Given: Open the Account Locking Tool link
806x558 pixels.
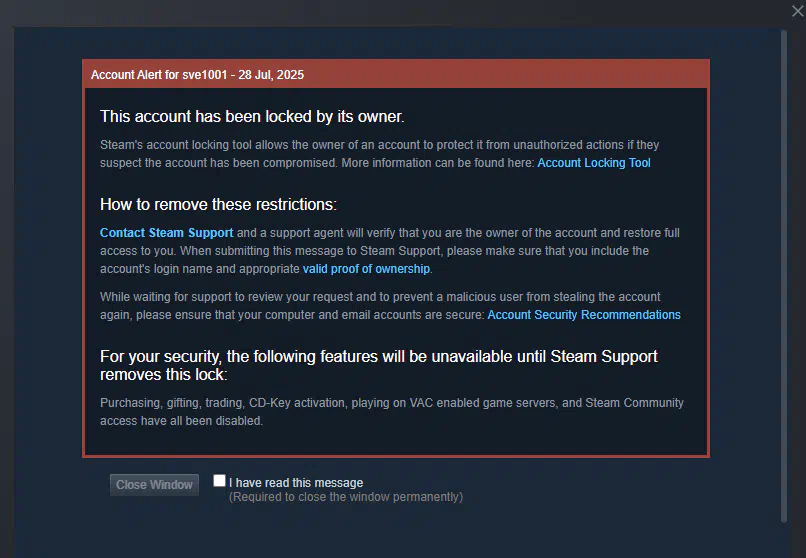Looking at the screenshot, I should click(x=594, y=163).
